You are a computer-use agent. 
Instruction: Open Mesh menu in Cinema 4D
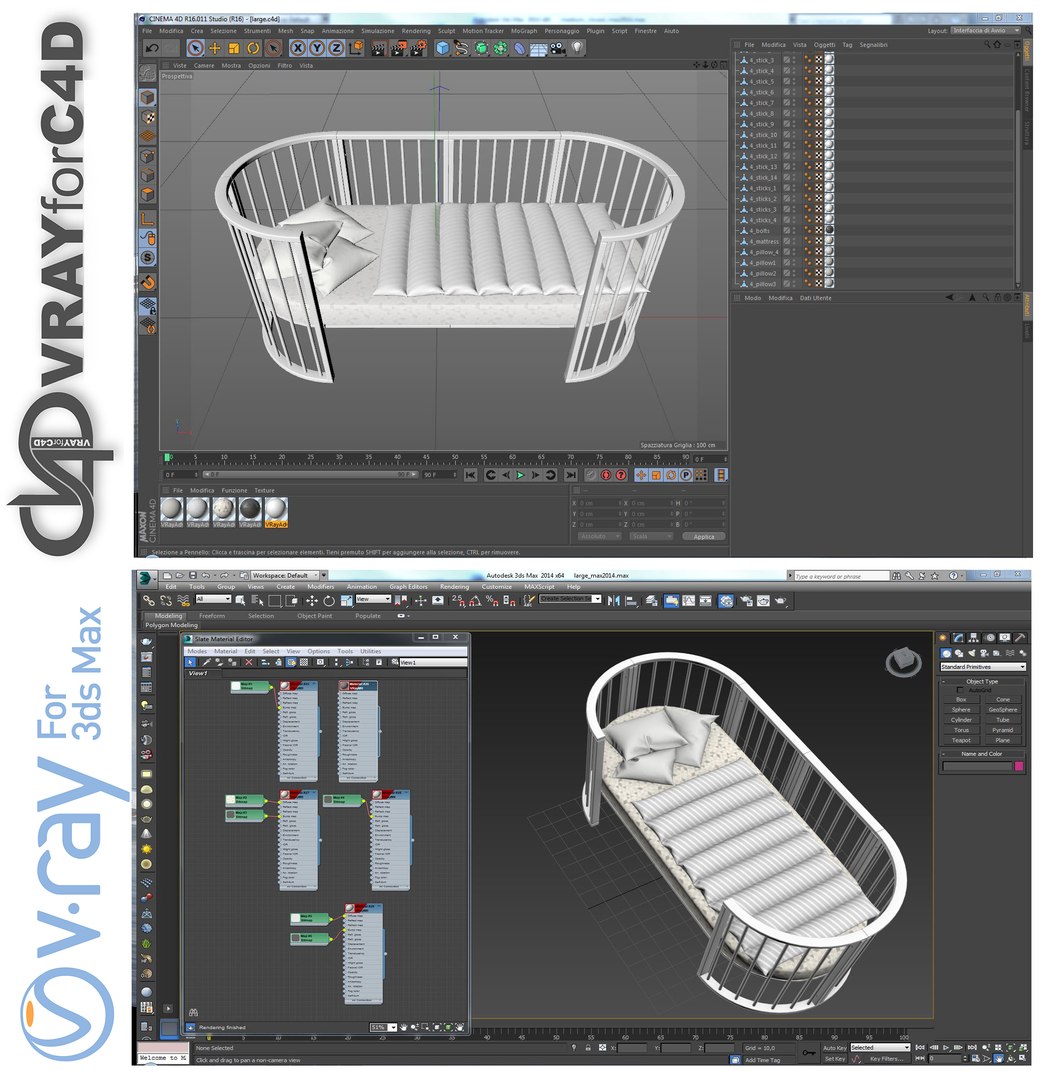tap(285, 31)
